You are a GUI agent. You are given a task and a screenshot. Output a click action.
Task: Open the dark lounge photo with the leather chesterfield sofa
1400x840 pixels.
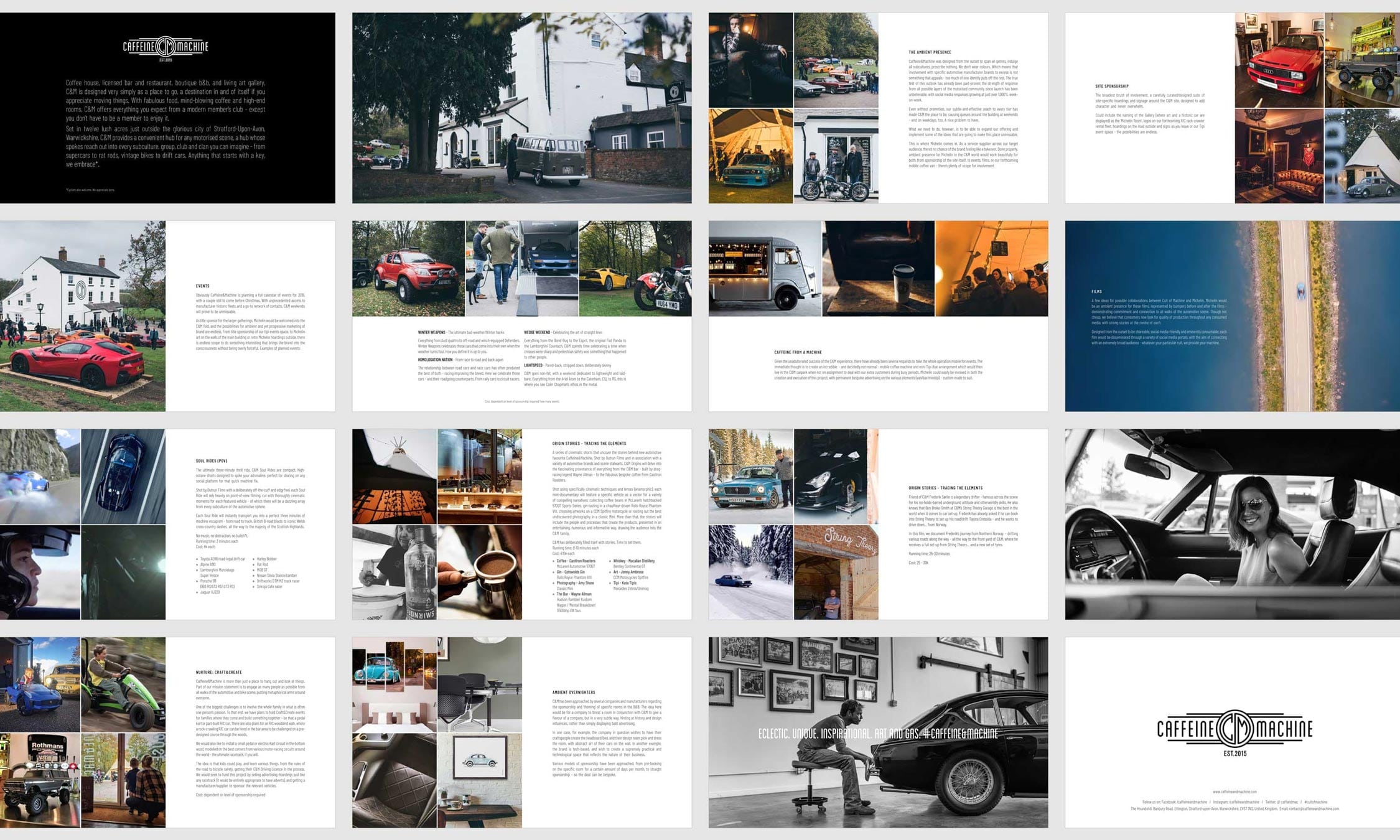[1279, 156]
